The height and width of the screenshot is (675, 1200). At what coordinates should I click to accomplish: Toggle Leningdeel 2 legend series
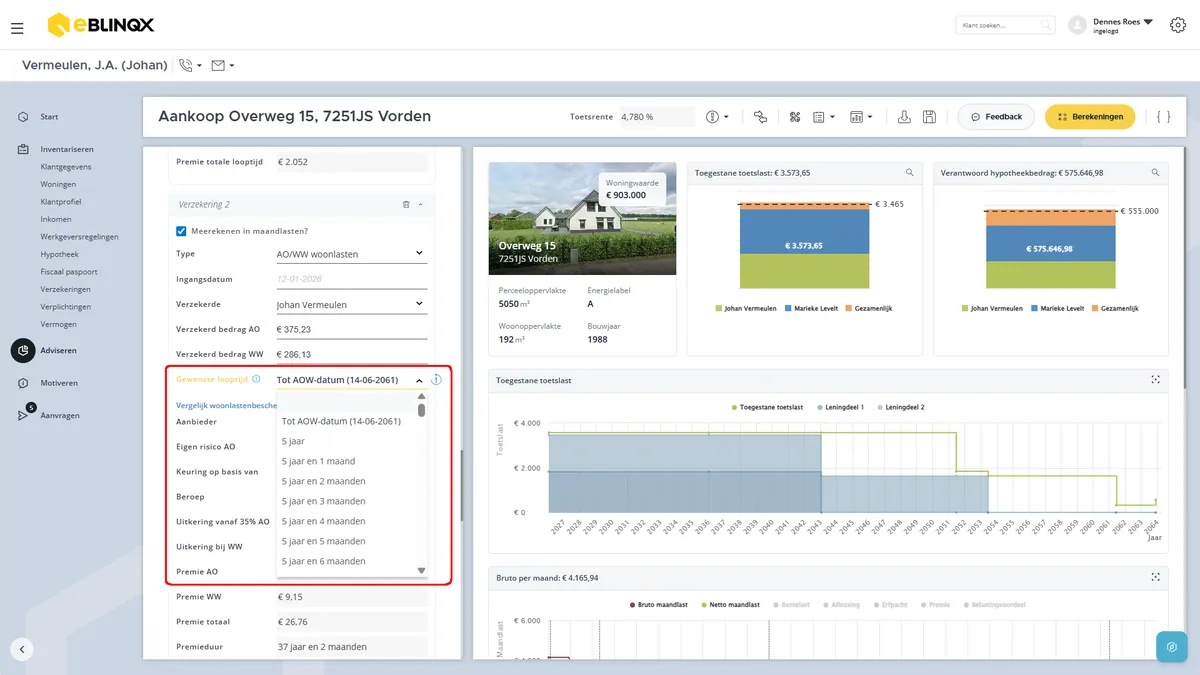coord(901,408)
